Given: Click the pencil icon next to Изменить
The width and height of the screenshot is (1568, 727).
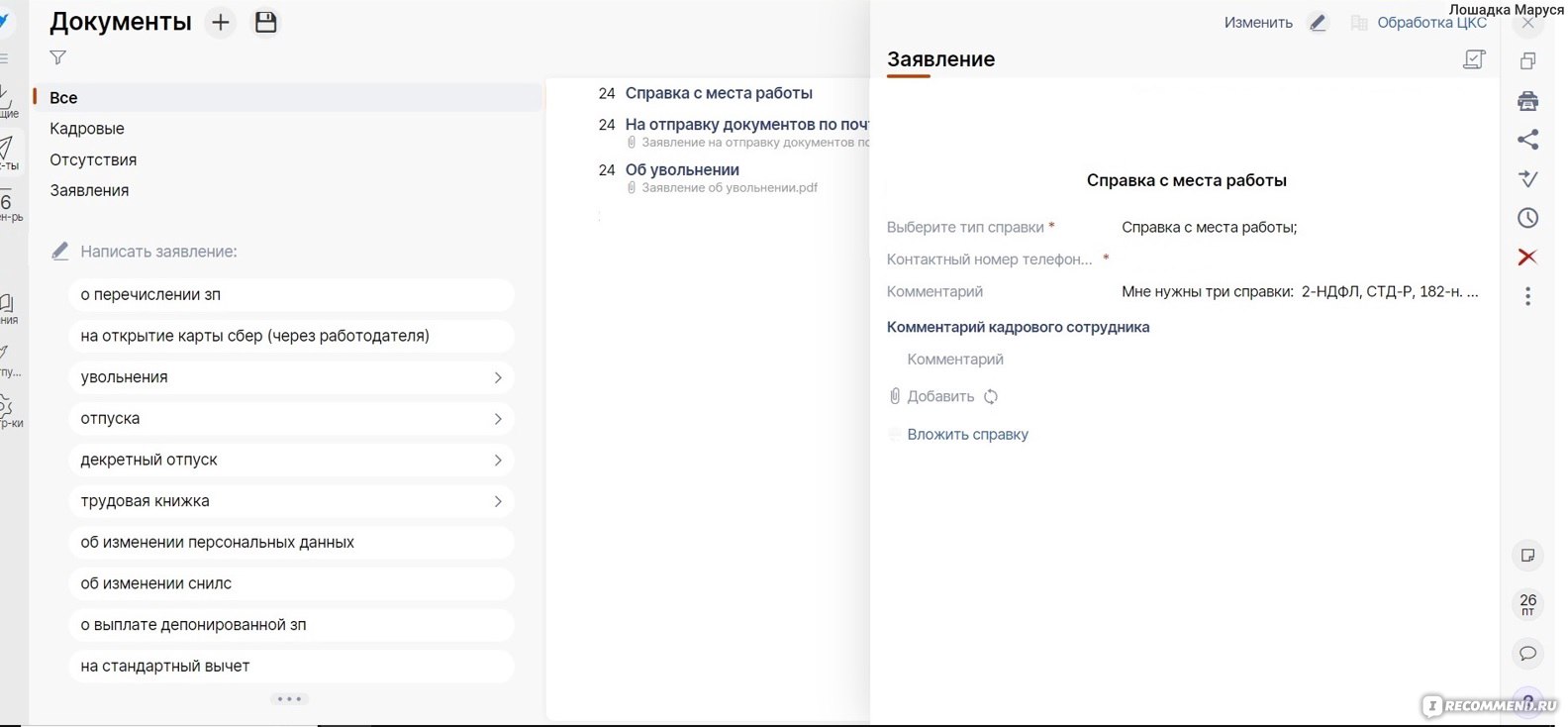Looking at the screenshot, I should click(1318, 23).
